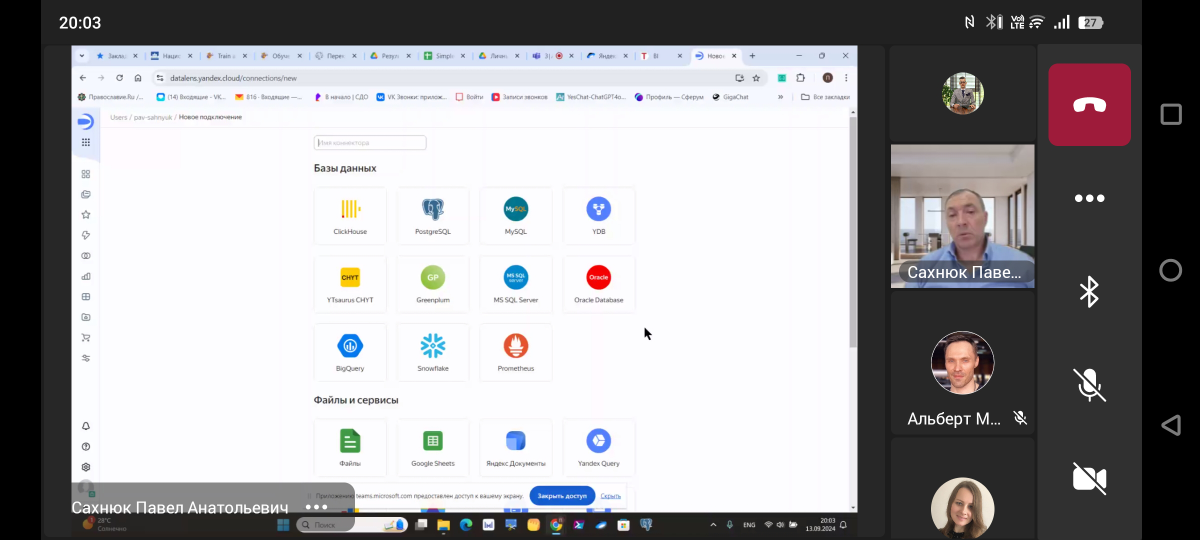The height and width of the screenshot is (540, 1200).
Task: Tap the top participant avatar thumbnail
Action: pyautogui.click(x=963, y=94)
